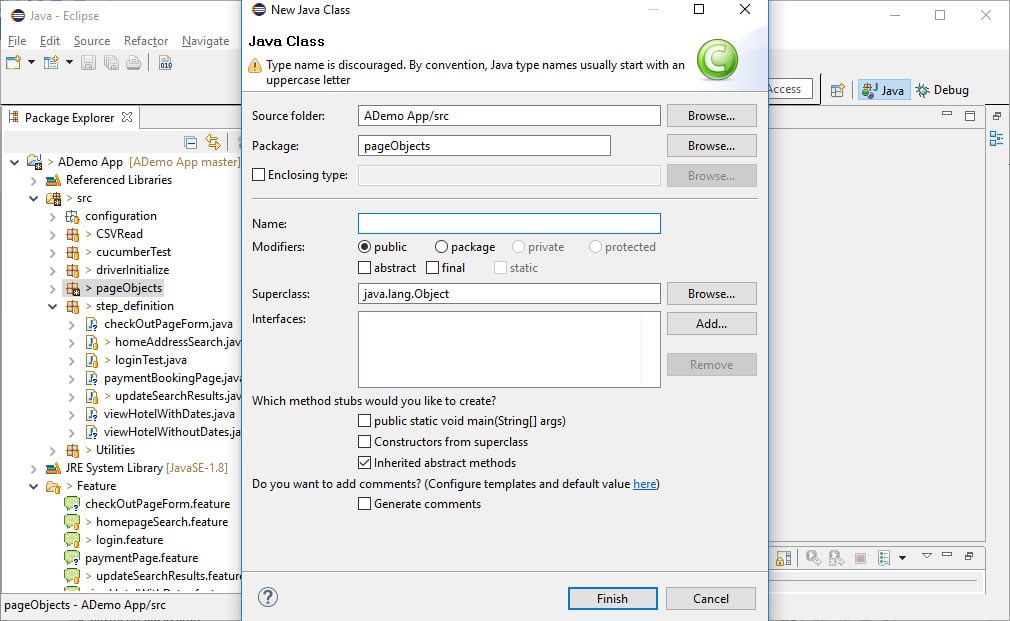Click the Save All toolbar icon
The height and width of the screenshot is (621, 1010).
(111, 62)
